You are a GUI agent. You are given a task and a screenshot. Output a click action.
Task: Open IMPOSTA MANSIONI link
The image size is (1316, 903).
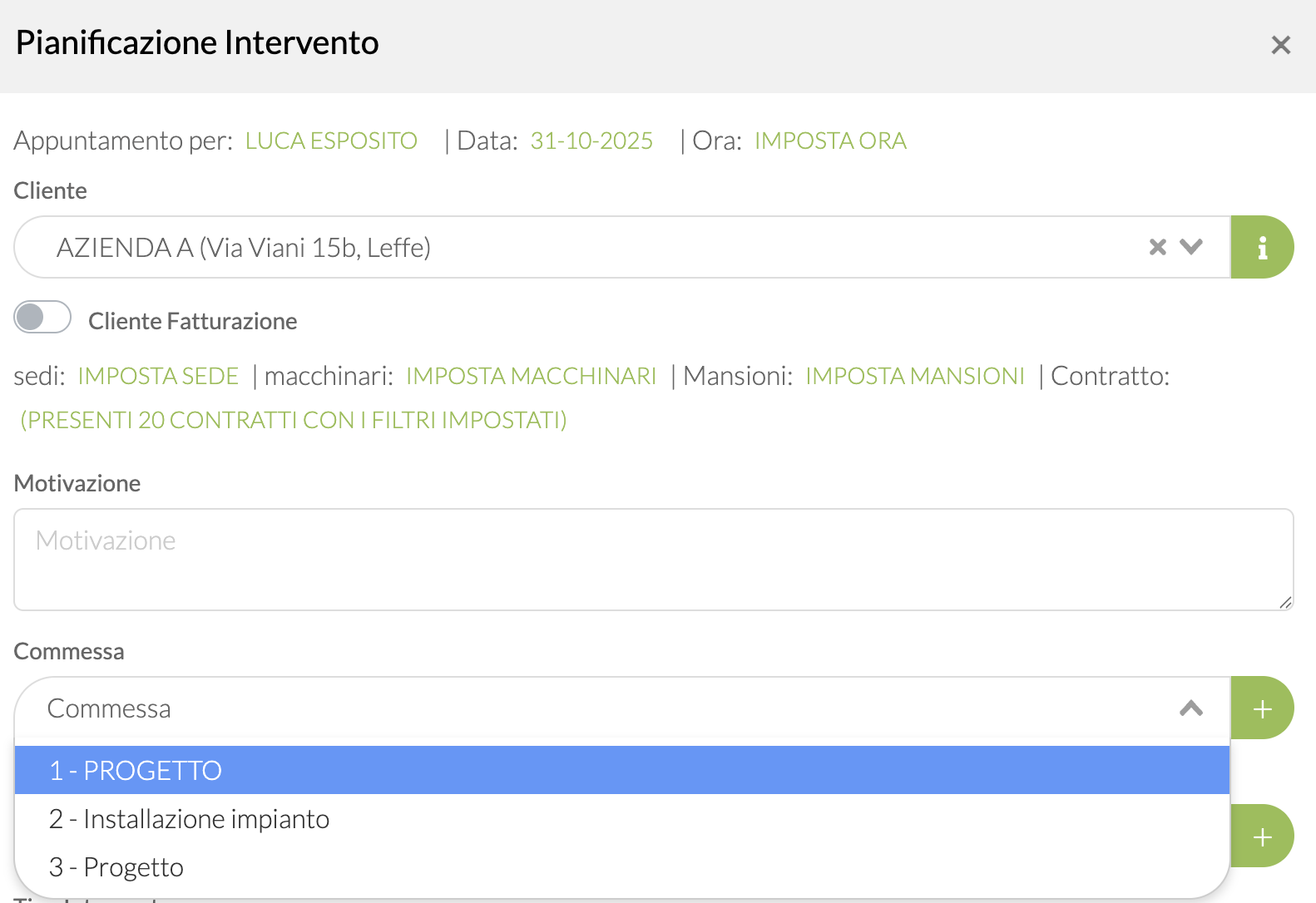click(x=915, y=376)
